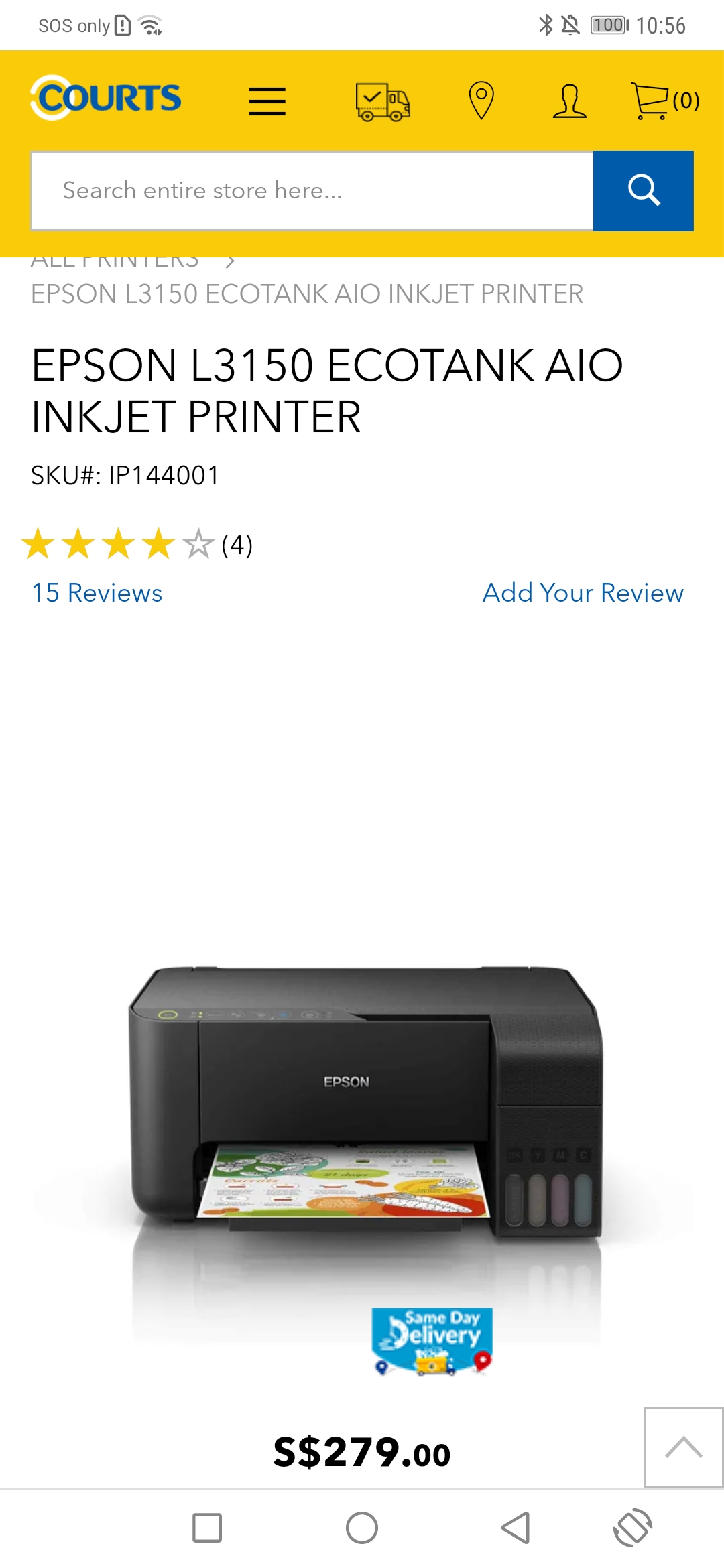Image resolution: width=724 pixels, height=1568 pixels.
Task: Tap the star rating row
Action: point(137,543)
